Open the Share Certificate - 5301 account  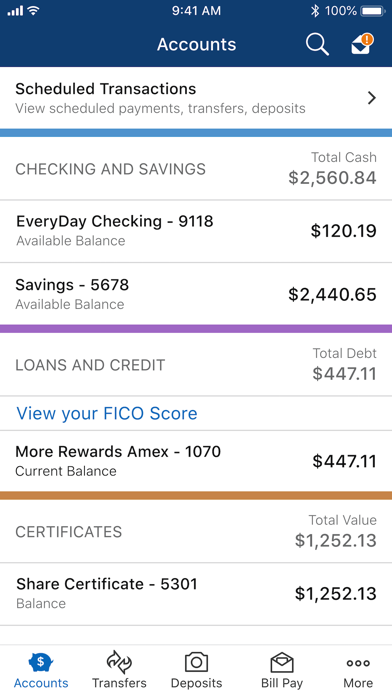point(196,594)
